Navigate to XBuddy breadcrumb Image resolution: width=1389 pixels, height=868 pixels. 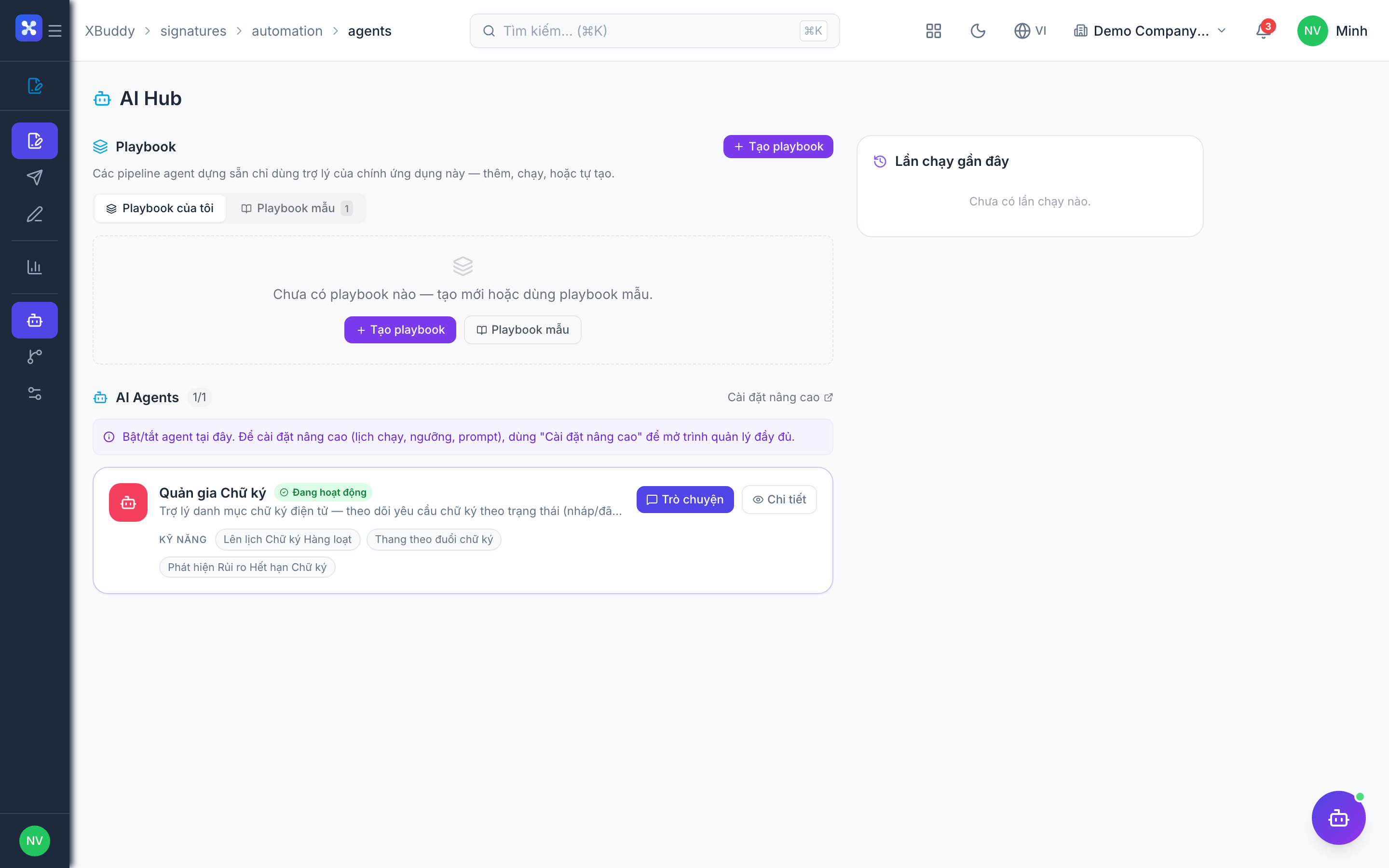pos(109,31)
